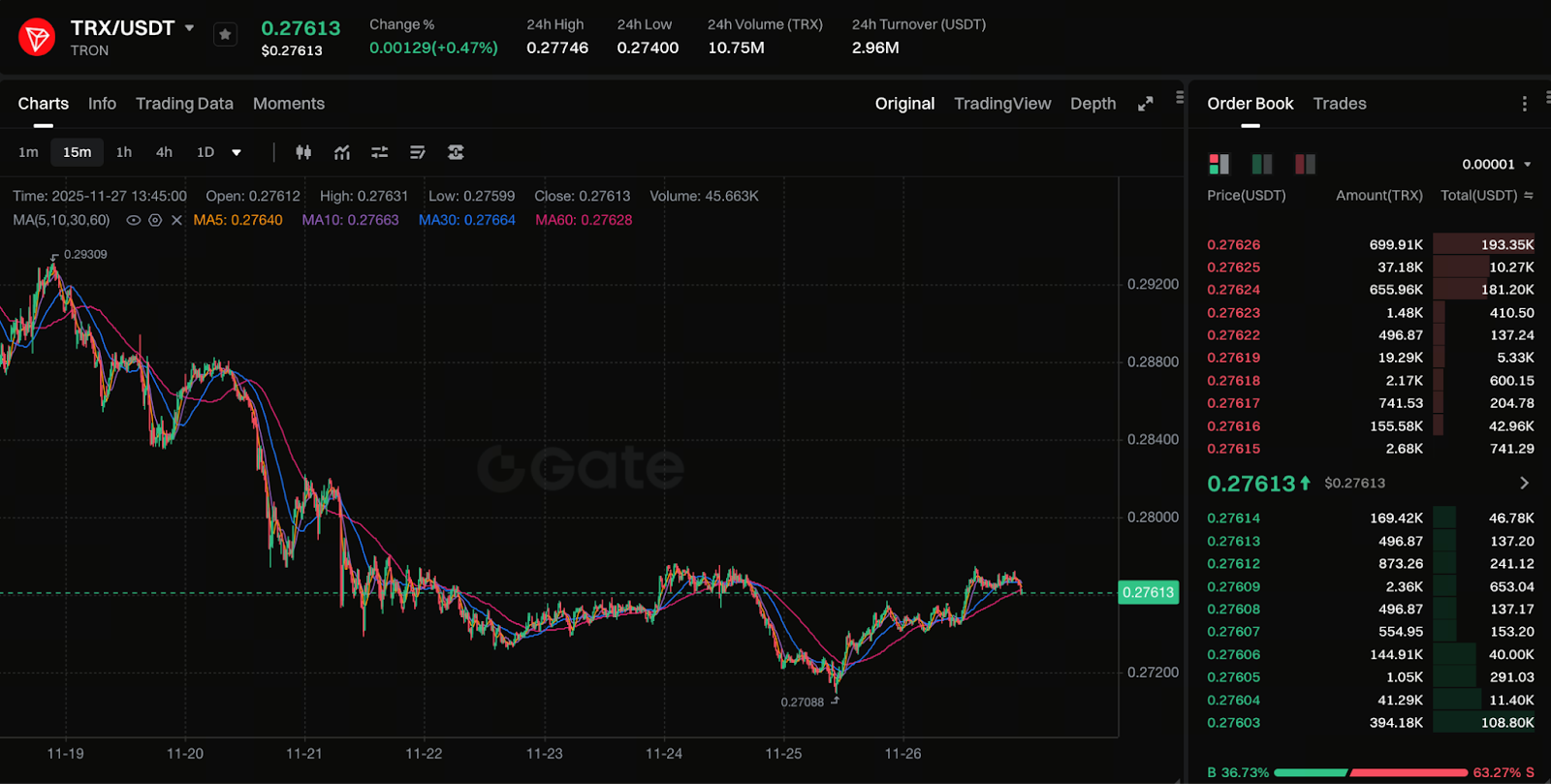Open chart settings sliders icon
The height and width of the screenshot is (784, 1551).
[380, 152]
